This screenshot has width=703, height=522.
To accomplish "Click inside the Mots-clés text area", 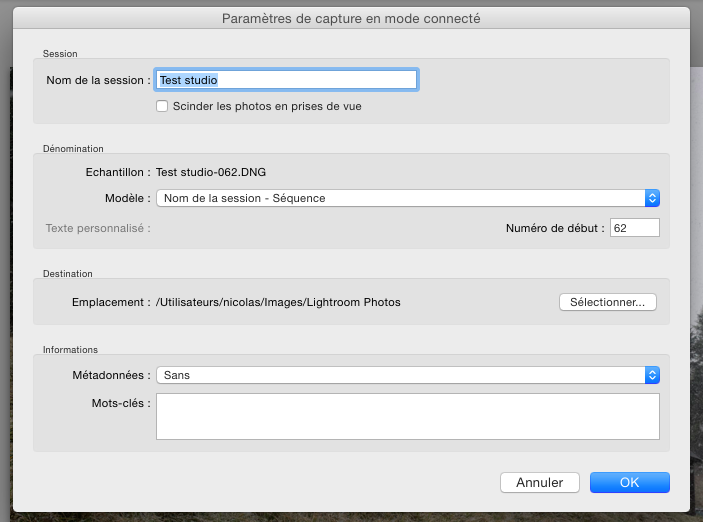I will pos(408,417).
